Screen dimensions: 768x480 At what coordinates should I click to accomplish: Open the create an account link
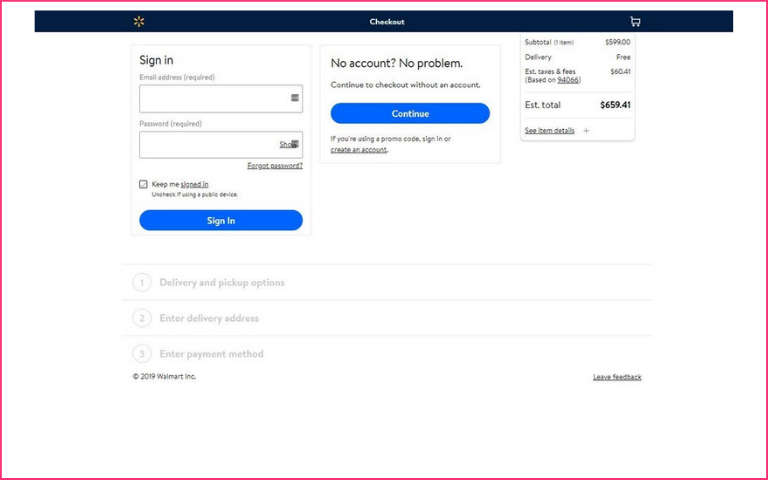pos(359,150)
